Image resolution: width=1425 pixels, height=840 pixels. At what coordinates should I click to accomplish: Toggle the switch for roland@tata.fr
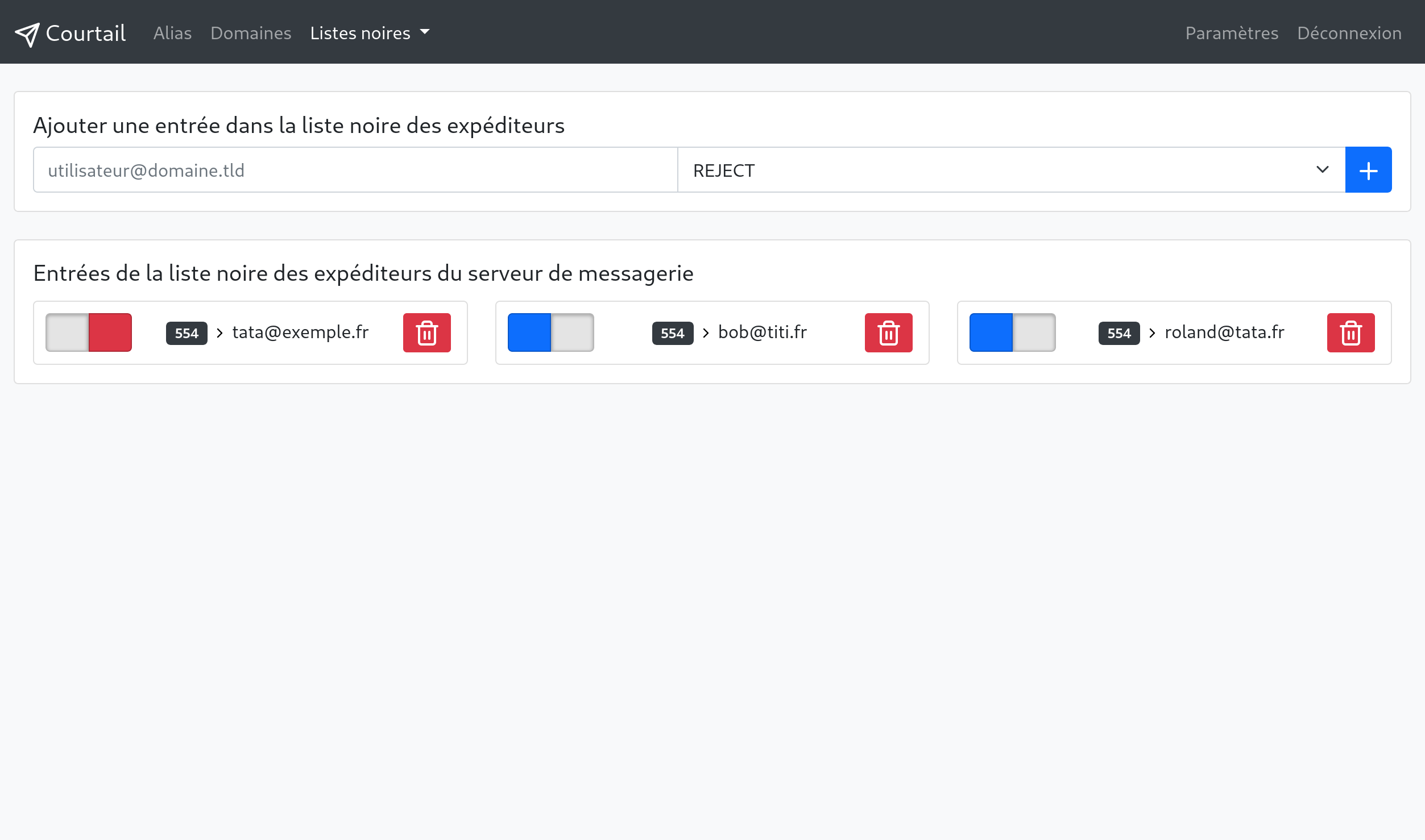pyautogui.click(x=1012, y=332)
